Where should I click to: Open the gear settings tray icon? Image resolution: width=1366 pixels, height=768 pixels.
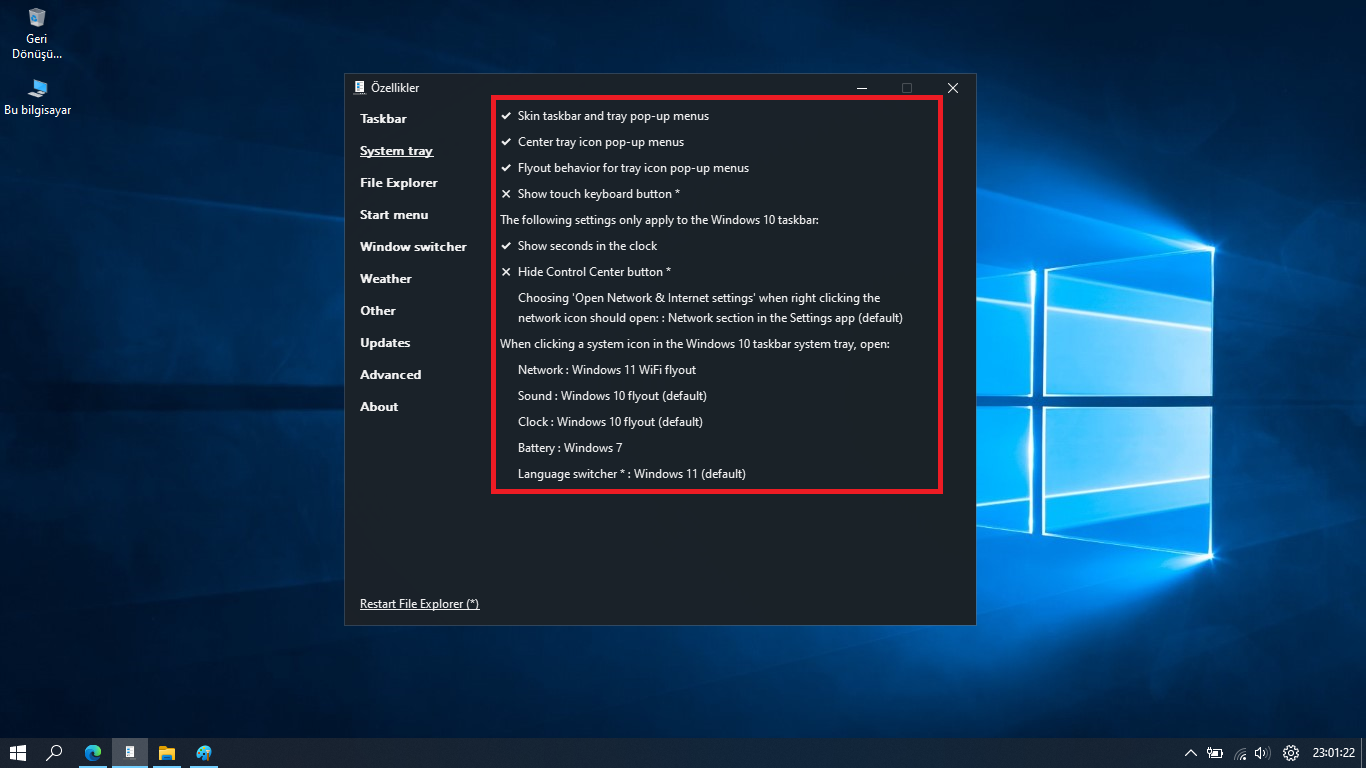point(1291,753)
